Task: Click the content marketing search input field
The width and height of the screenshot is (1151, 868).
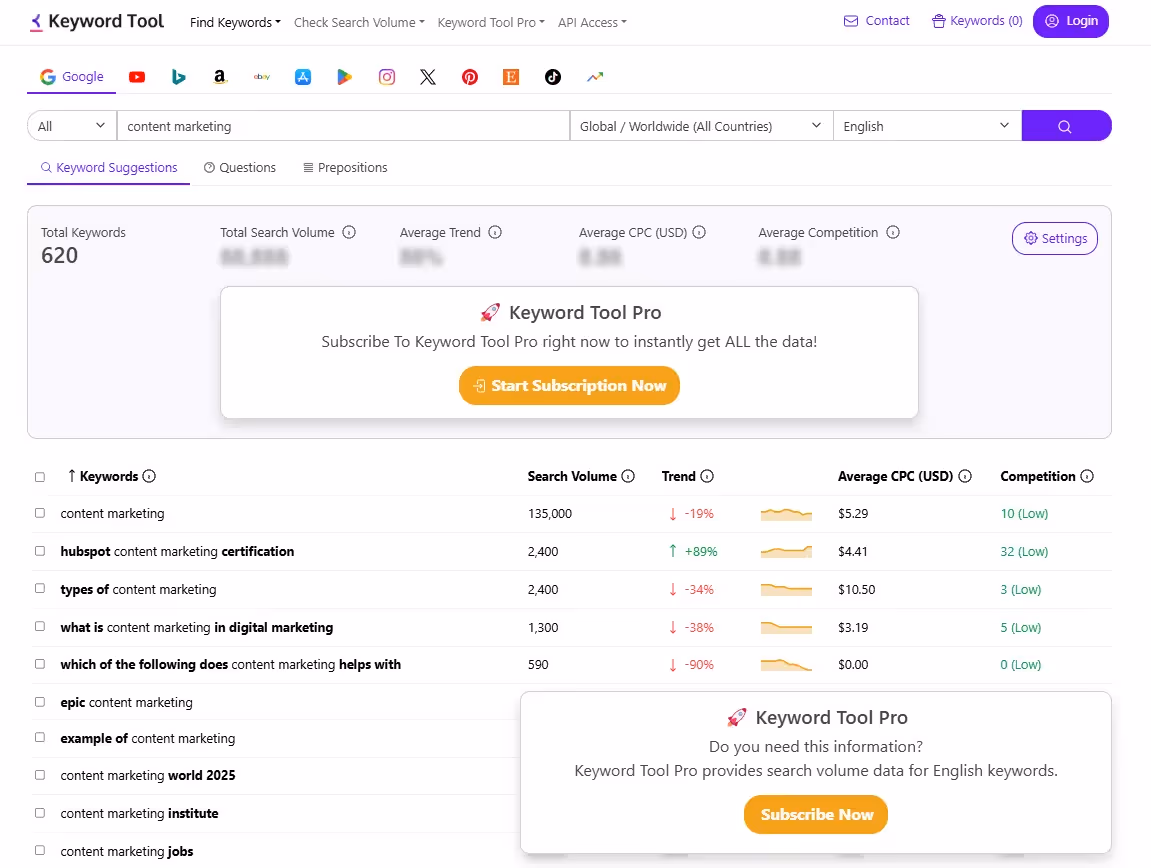Action: pos(344,126)
